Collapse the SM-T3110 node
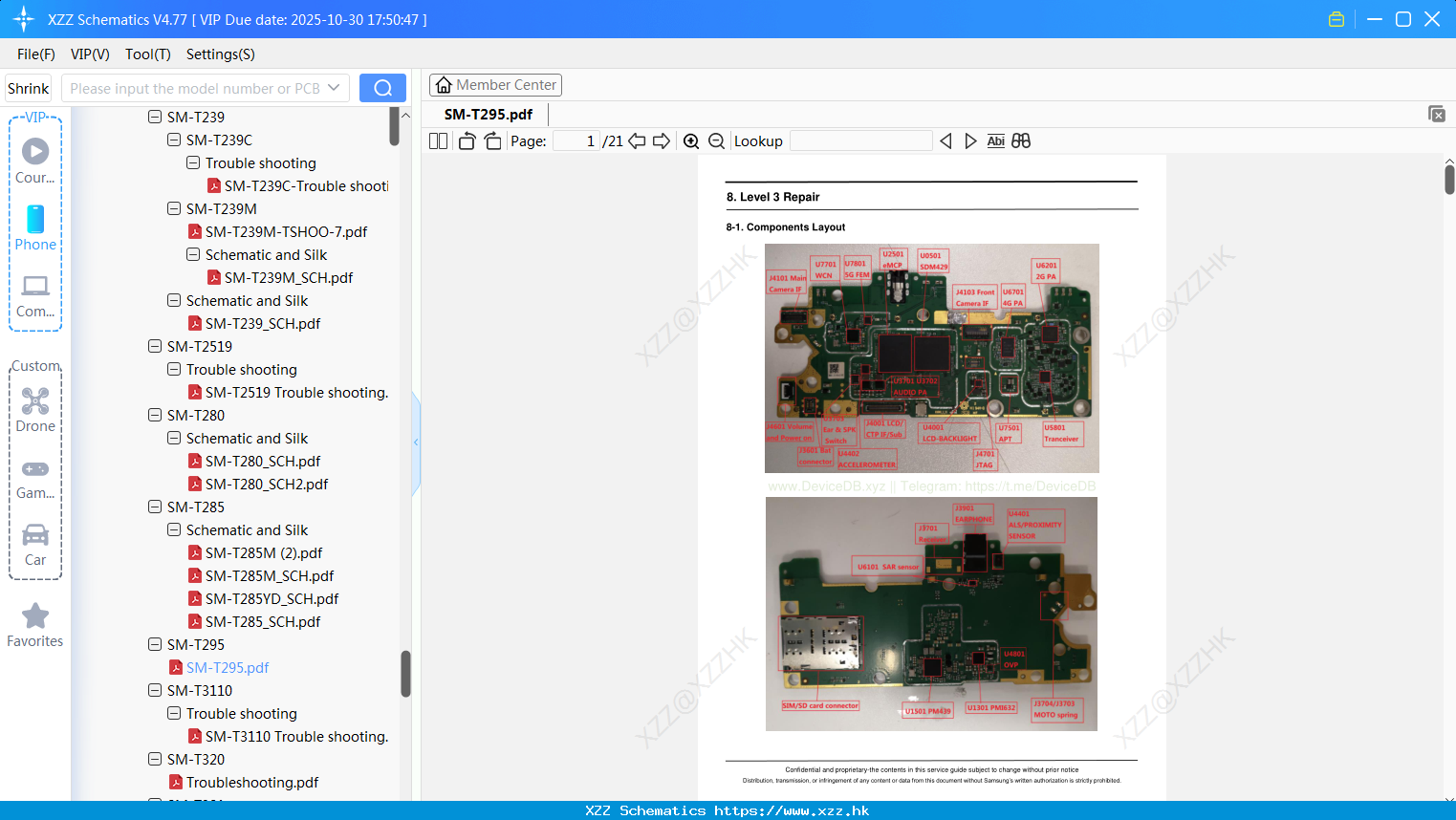The height and width of the screenshot is (820, 1456). pos(155,690)
